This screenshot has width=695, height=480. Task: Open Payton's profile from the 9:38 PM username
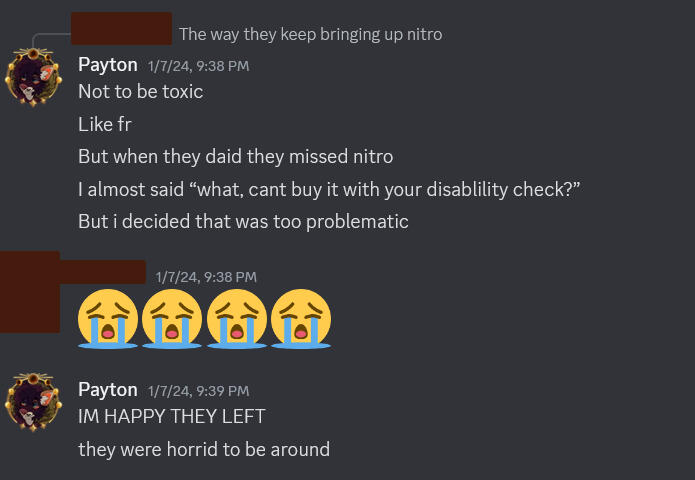coord(108,65)
